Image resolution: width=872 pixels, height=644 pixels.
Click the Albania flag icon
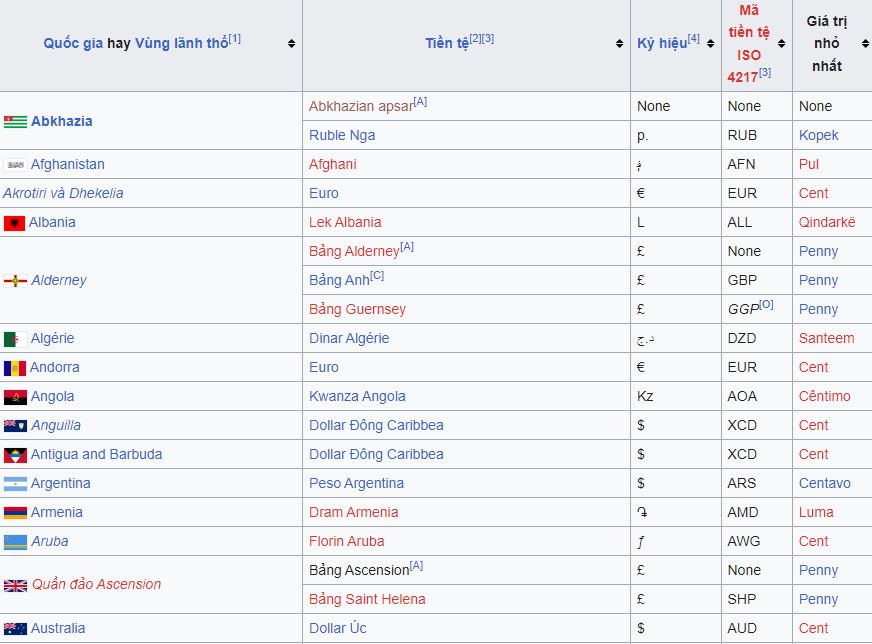tap(14, 223)
